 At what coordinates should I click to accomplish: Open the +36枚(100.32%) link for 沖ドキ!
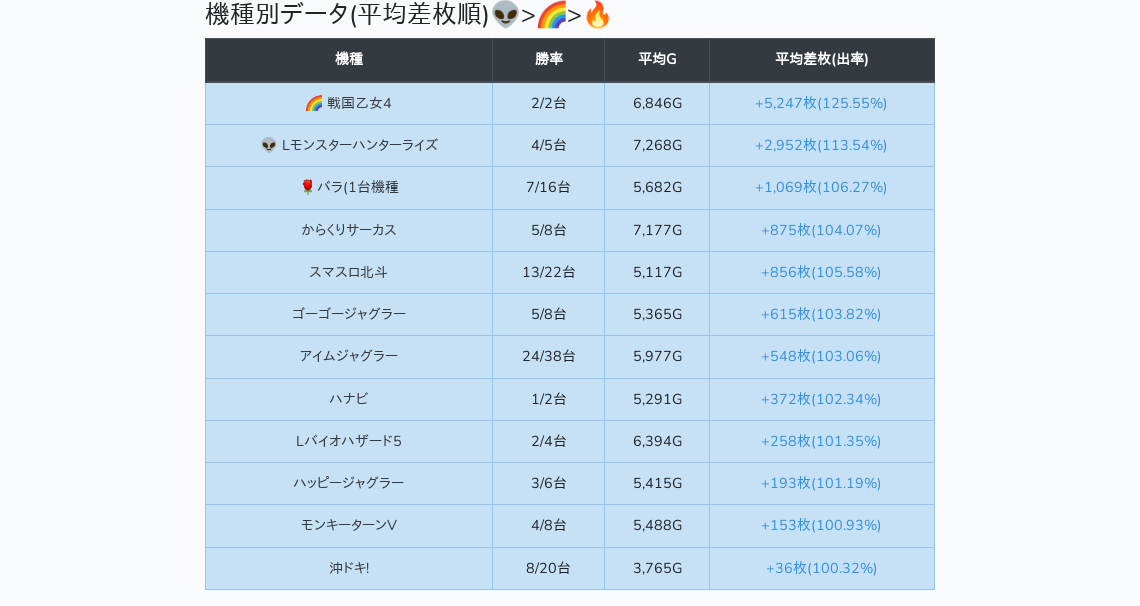(x=821, y=568)
